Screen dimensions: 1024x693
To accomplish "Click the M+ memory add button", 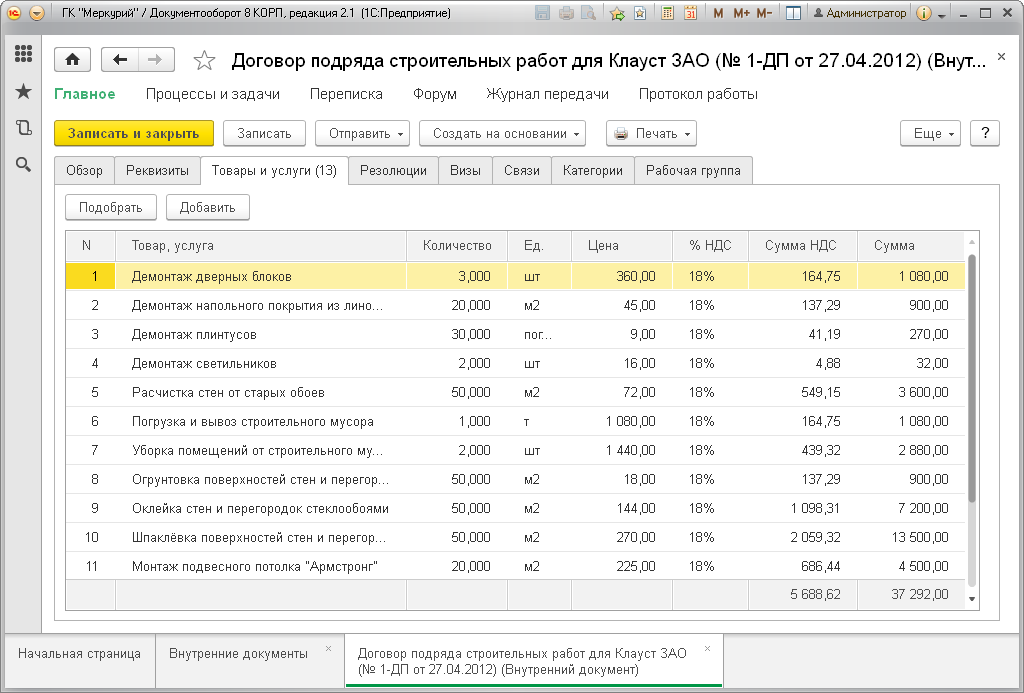I will pyautogui.click(x=741, y=13).
